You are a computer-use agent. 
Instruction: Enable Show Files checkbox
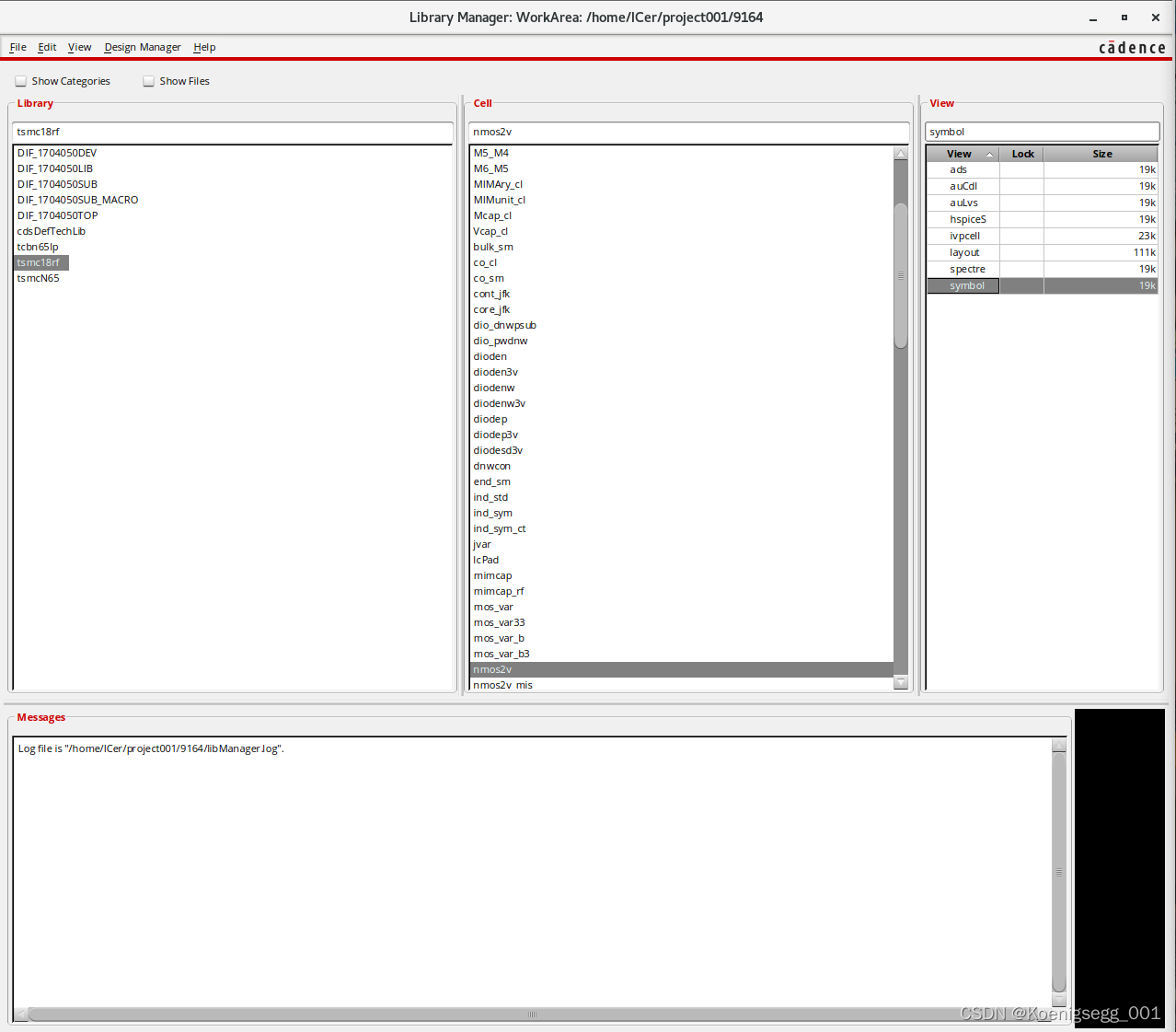point(148,81)
